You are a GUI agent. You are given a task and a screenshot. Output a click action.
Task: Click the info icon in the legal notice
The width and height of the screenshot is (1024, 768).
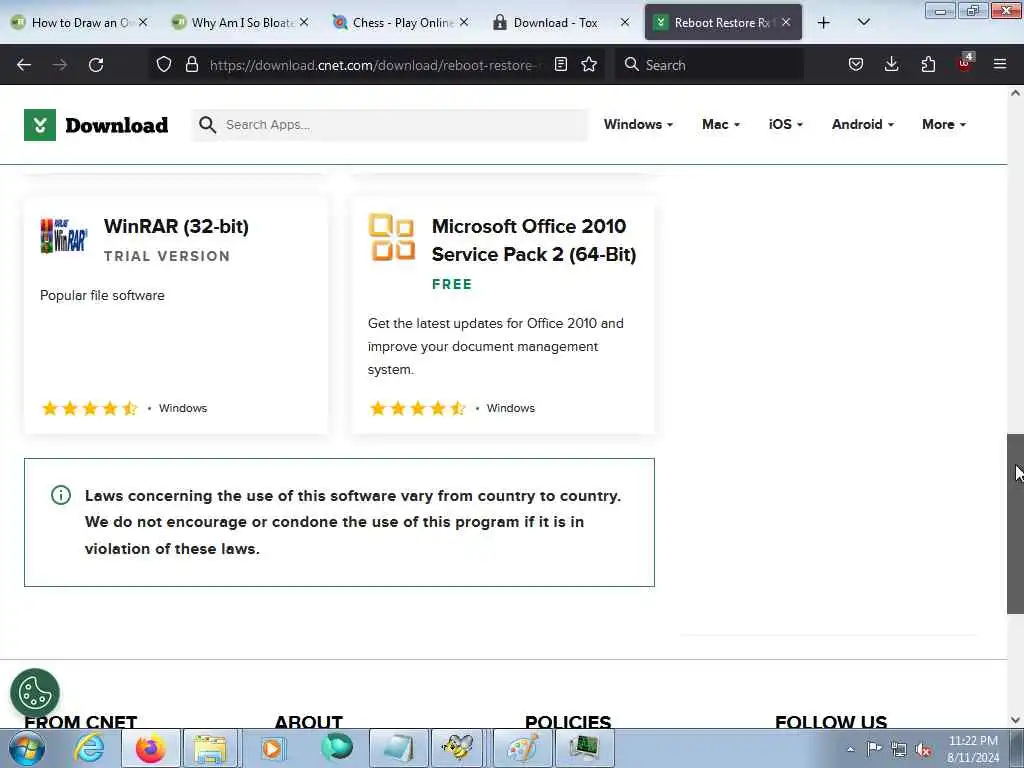61,495
